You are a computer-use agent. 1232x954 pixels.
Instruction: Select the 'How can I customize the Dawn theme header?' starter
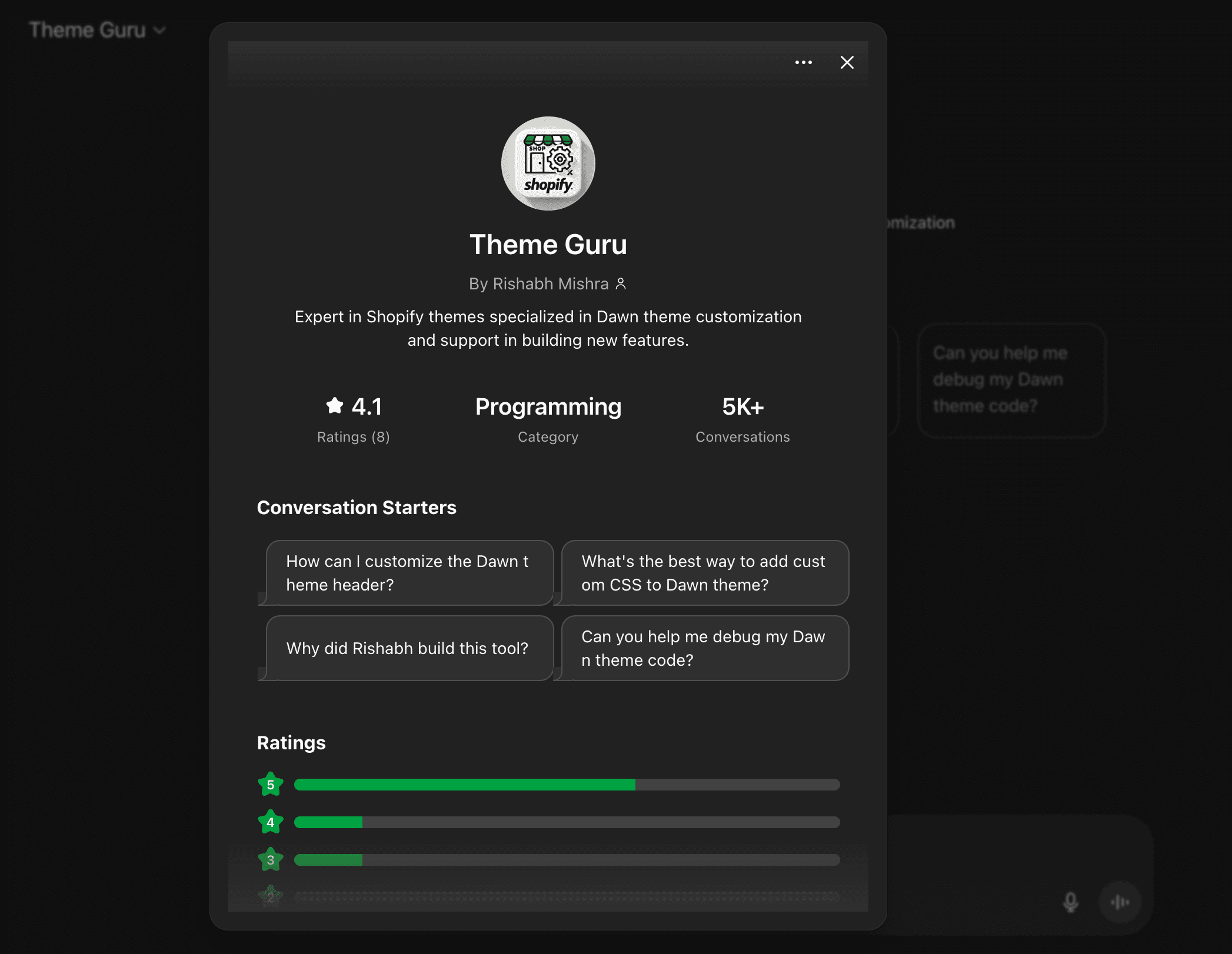pyautogui.click(x=409, y=573)
